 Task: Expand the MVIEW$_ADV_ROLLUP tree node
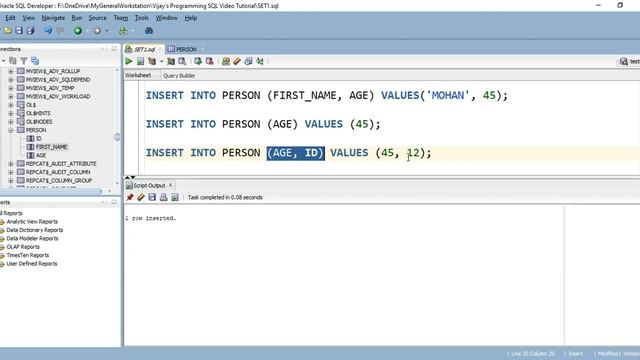click(11, 71)
